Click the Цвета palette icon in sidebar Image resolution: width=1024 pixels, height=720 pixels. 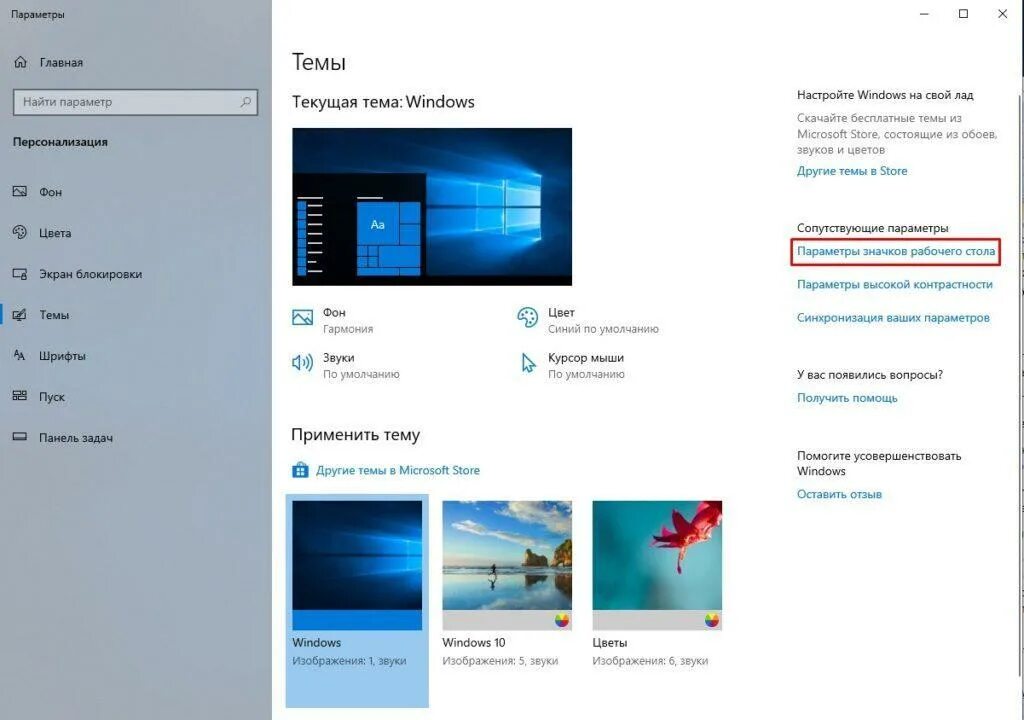pos(20,233)
